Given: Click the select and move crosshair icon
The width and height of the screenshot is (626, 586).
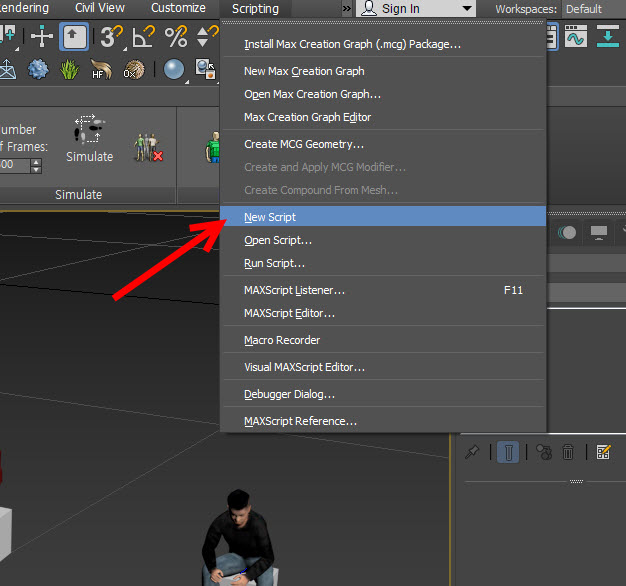Looking at the screenshot, I should tap(42, 36).
